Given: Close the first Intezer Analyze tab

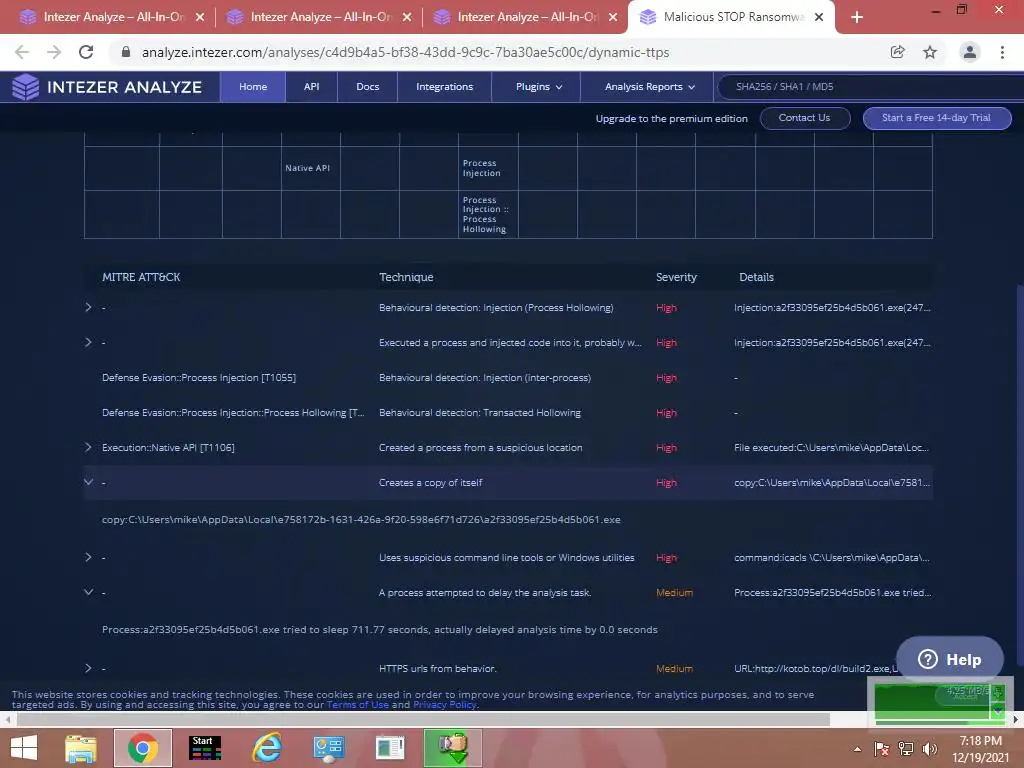Looking at the screenshot, I should click(x=200, y=17).
